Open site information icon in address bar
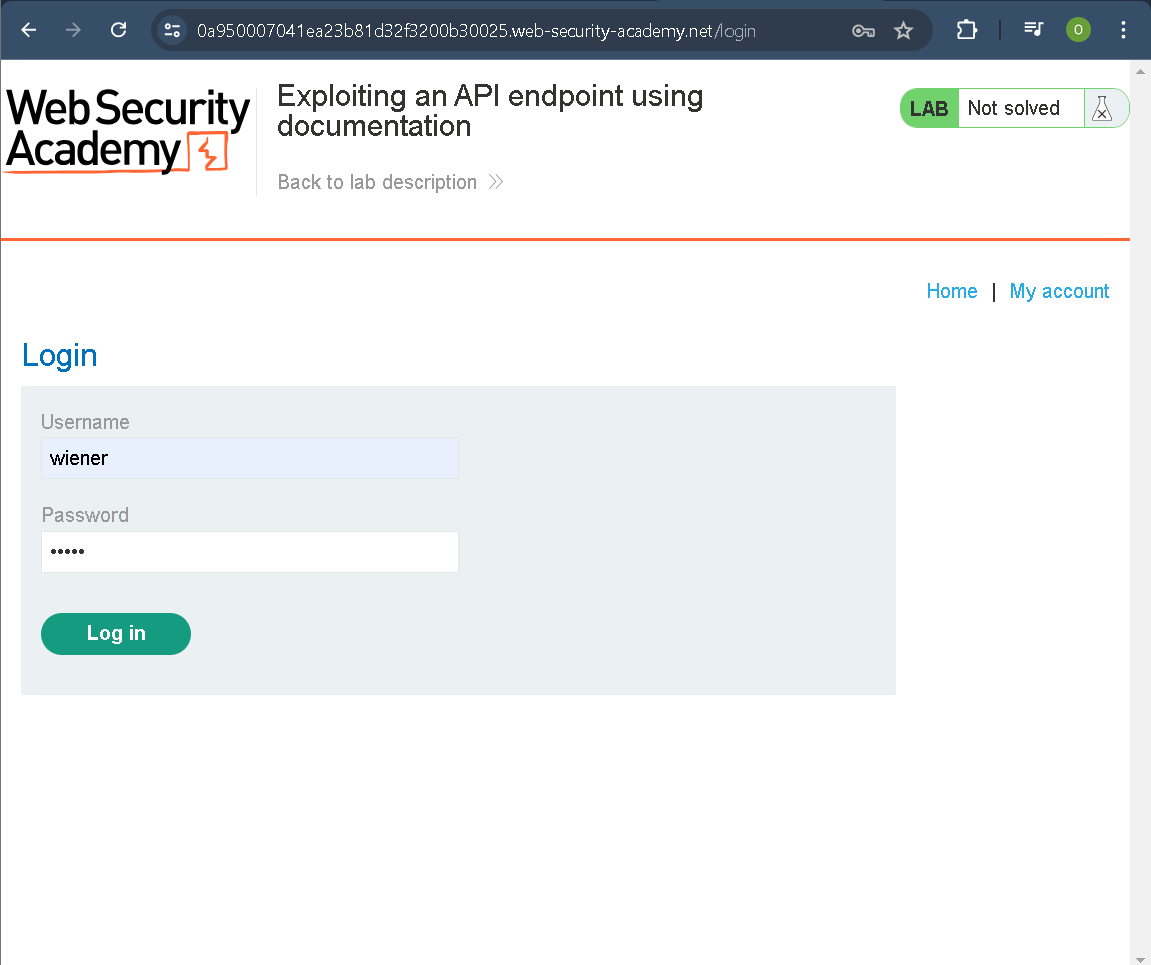 172,30
